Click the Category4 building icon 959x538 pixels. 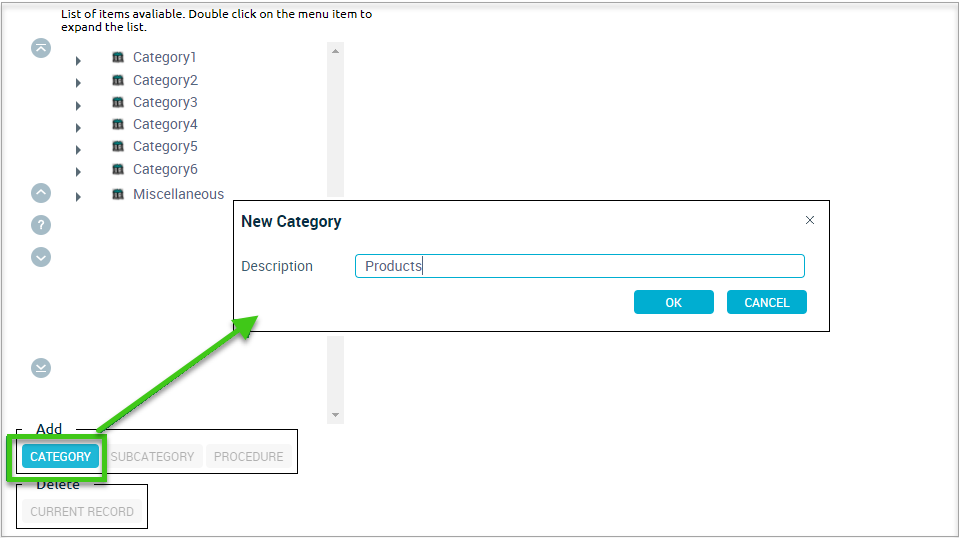(x=118, y=124)
